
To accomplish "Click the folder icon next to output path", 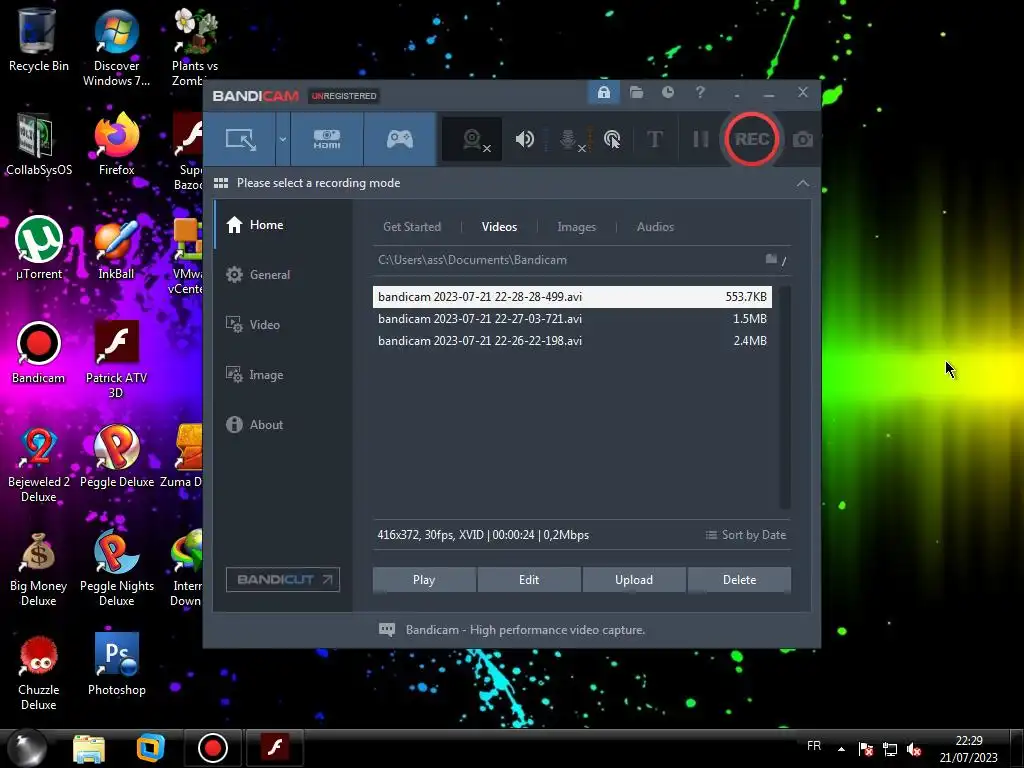I will pyautogui.click(x=771, y=259).
